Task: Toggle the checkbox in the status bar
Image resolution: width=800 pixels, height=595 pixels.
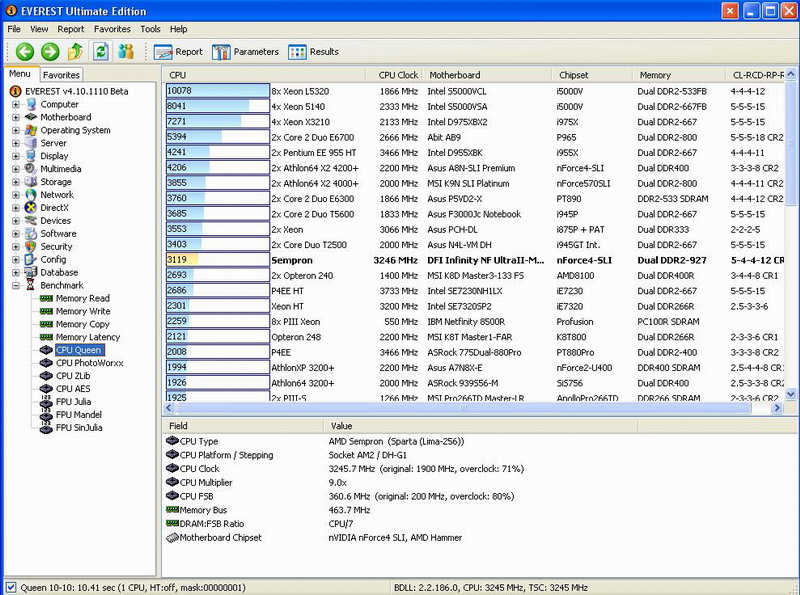Action: pyautogui.click(x=11, y=587)
